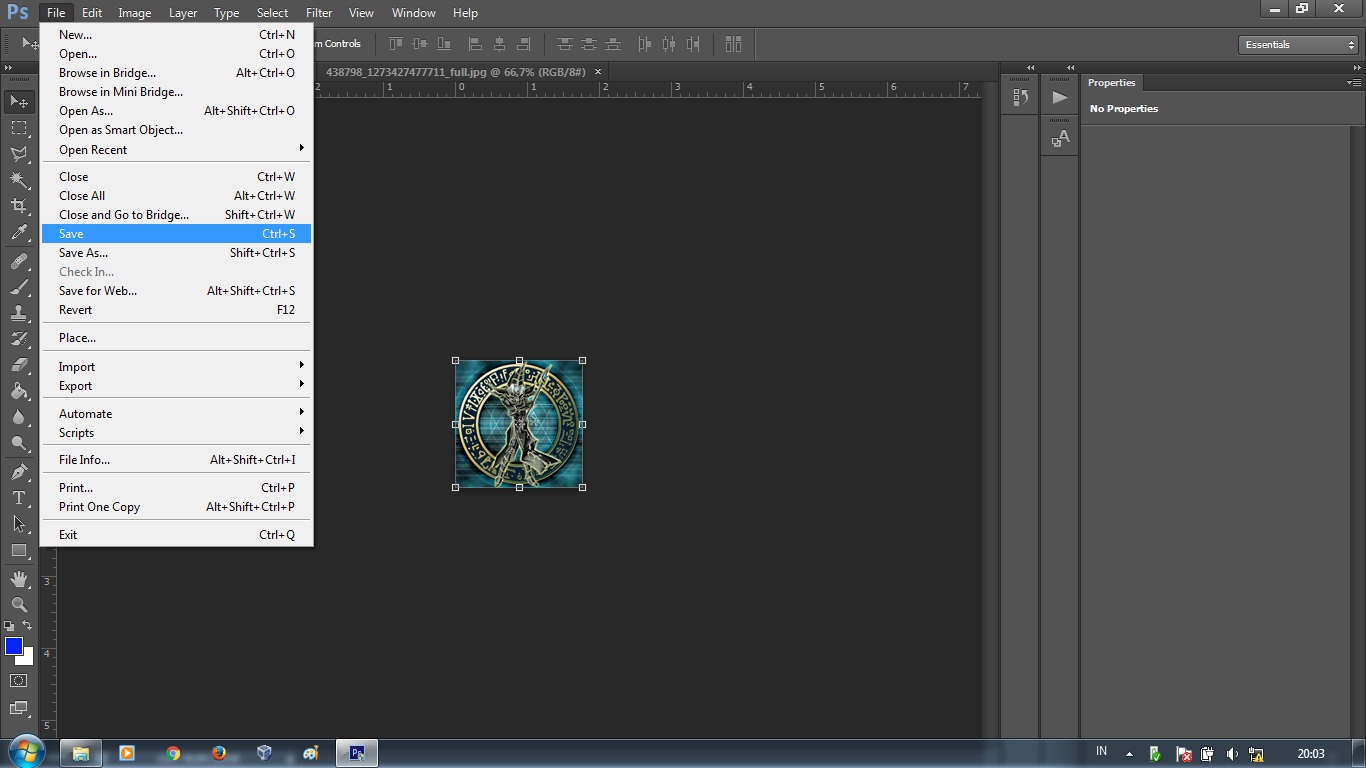This screenshot has height=768, width=1366.
Task: Select the Clone Stamp tool
Action: (x=19, y=313)
